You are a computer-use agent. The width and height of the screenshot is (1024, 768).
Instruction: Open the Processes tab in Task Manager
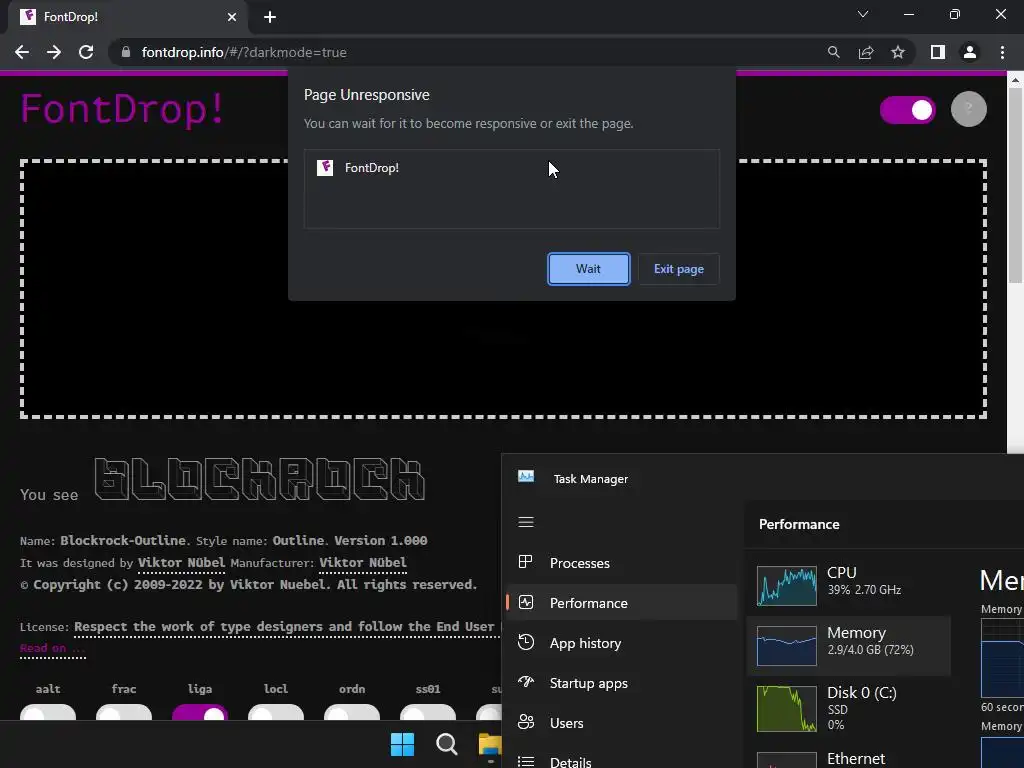(622, 563)
